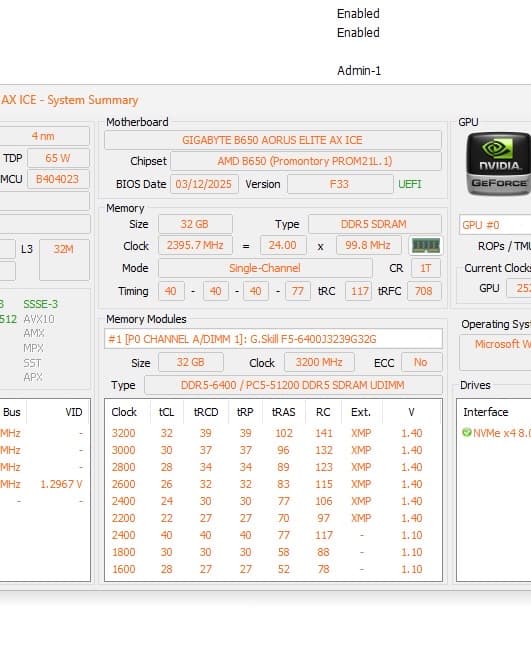Click the AMX feature label

pos(34,333)
